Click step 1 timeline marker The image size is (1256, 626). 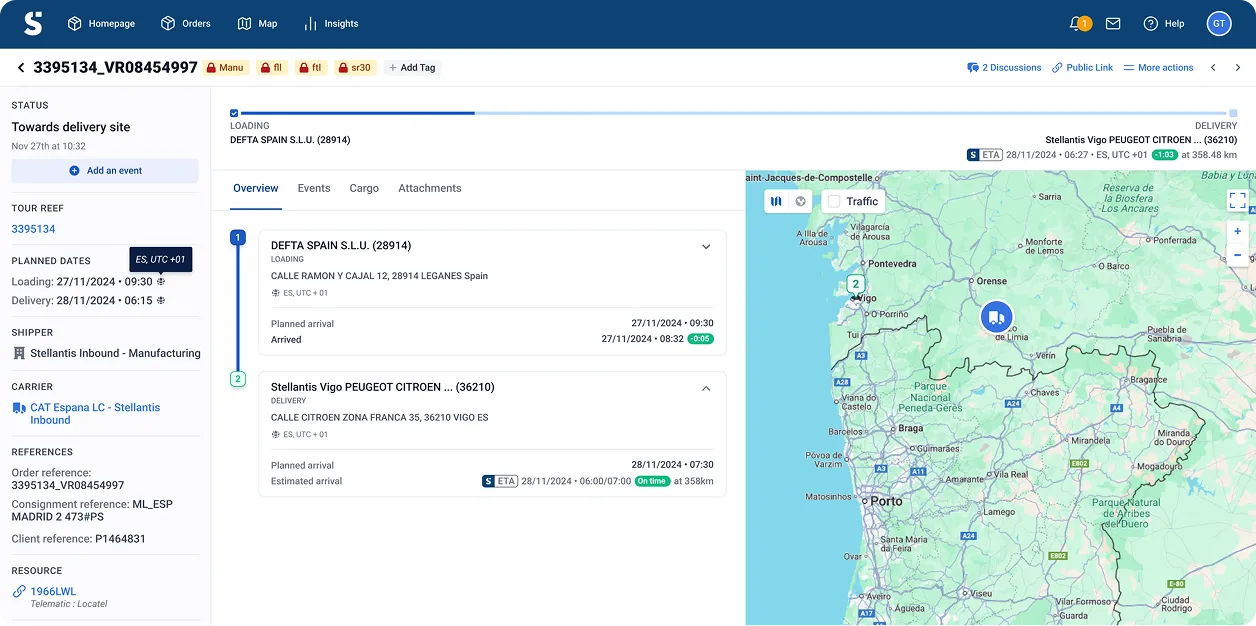[x=237, y=237]
